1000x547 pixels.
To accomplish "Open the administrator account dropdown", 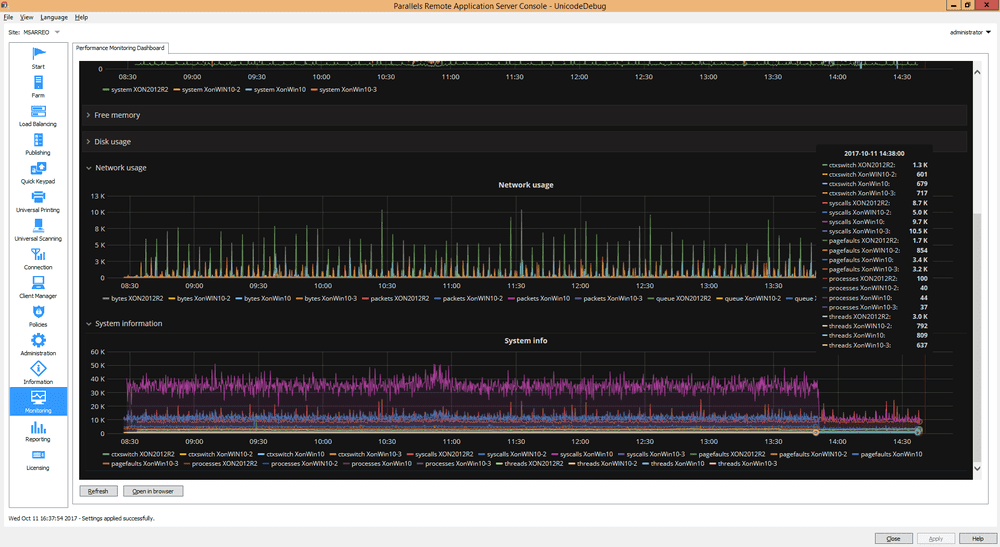I will (970, 32).
